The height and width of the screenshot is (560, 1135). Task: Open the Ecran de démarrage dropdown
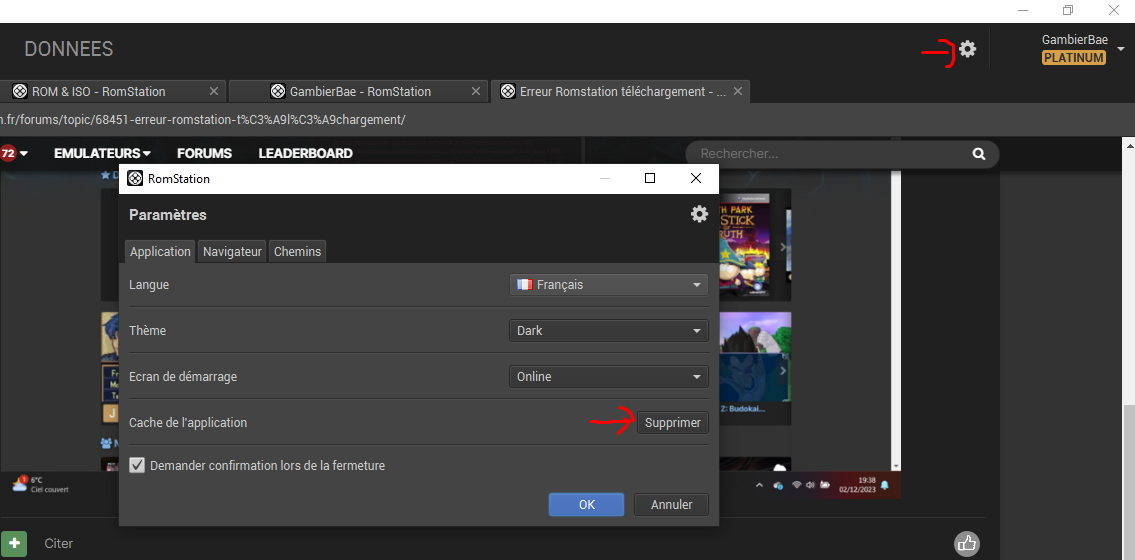pos(609,377)
